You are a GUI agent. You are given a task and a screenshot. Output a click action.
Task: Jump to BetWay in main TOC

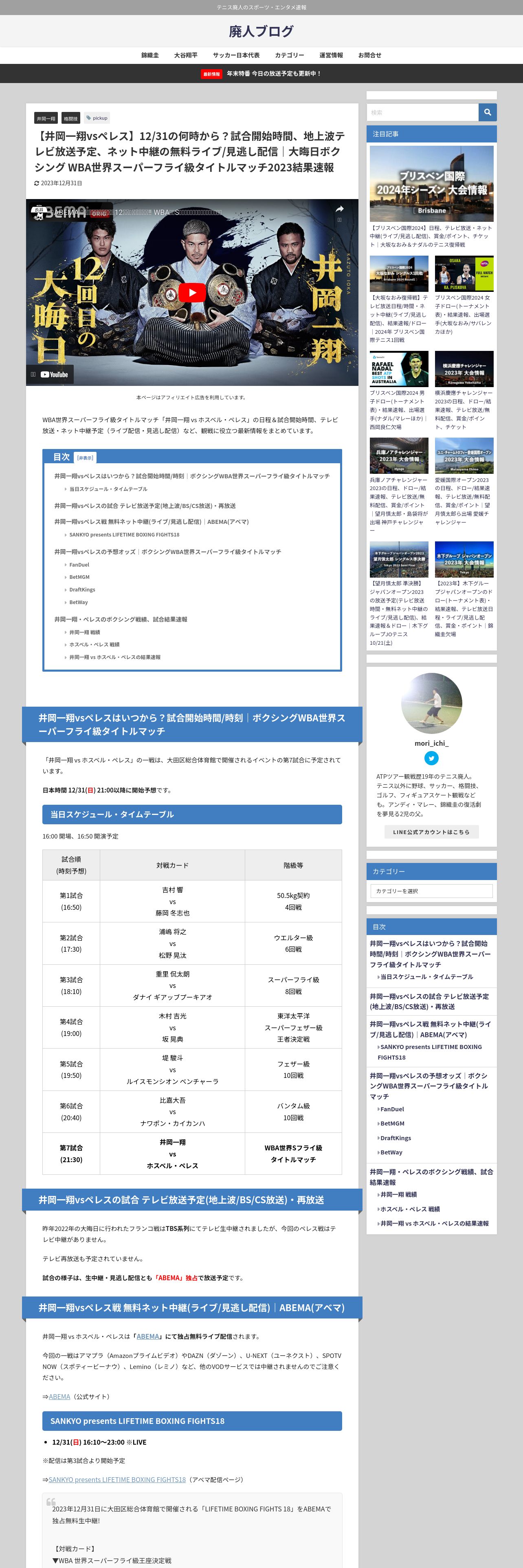[79, 602]
